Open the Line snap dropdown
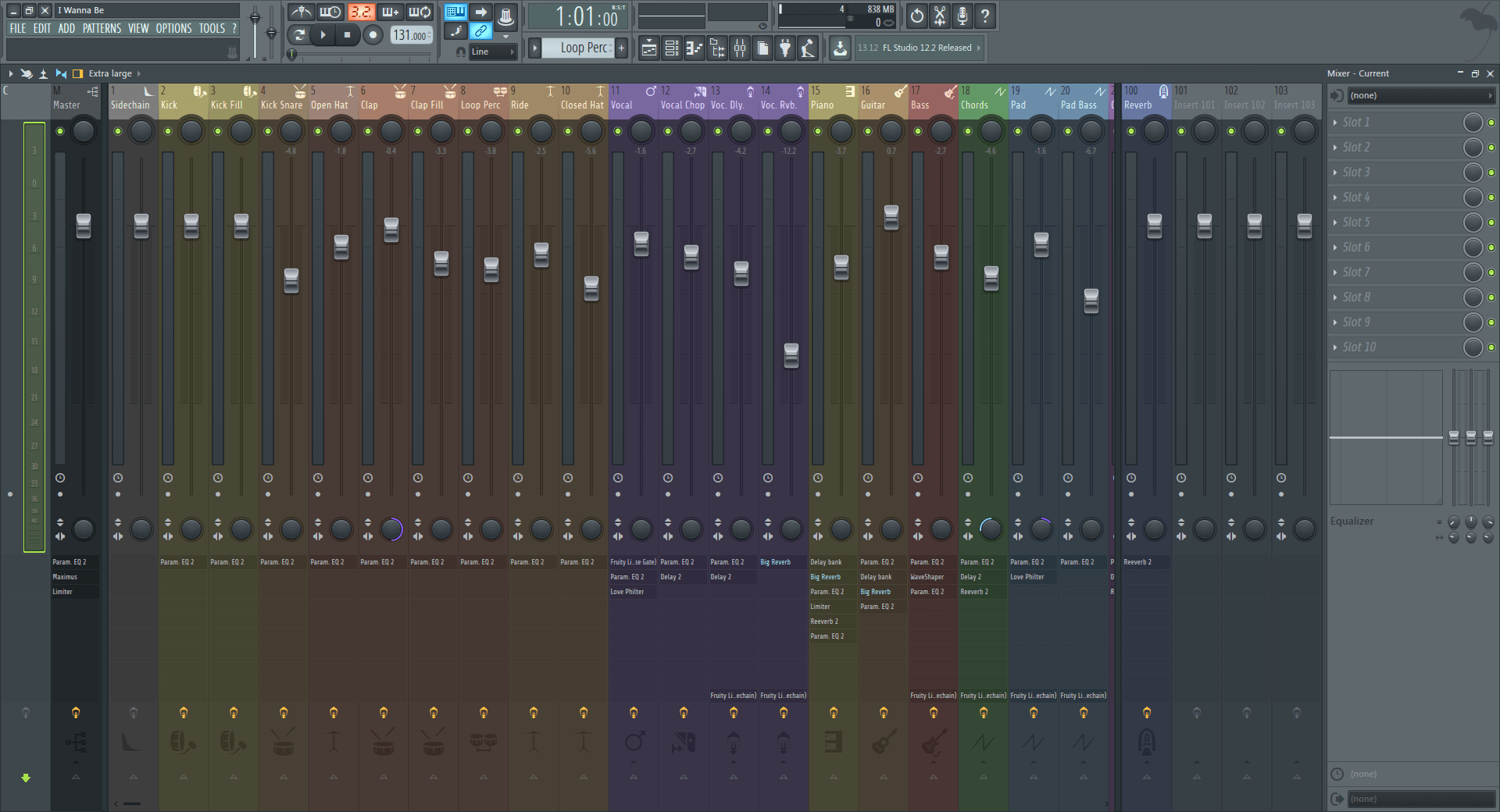This screenshot has height=812, width=1500. [493, 52]
